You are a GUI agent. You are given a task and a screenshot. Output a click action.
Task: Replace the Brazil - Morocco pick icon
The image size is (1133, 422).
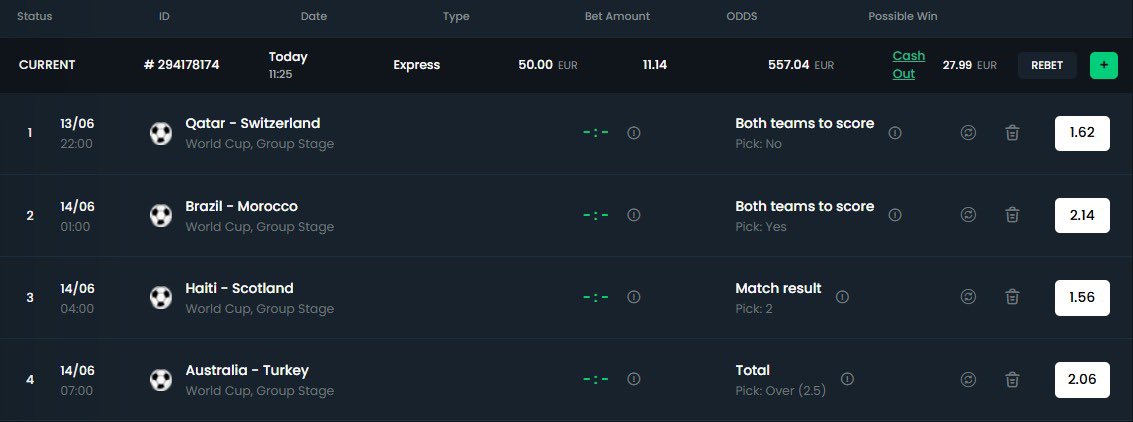pos(968,215)
